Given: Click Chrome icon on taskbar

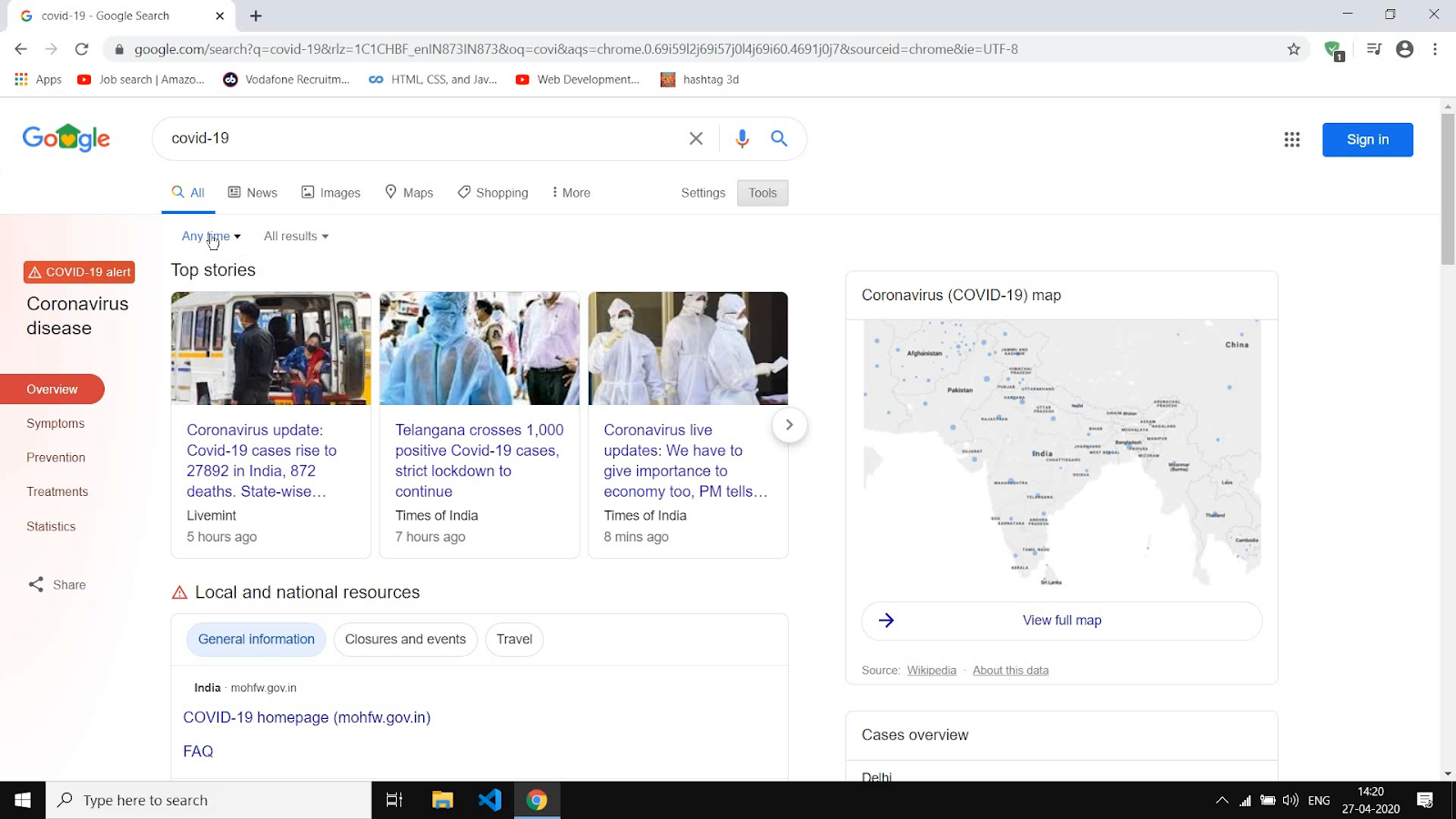Looking at the screenshot, I should (x=537, y=800).
